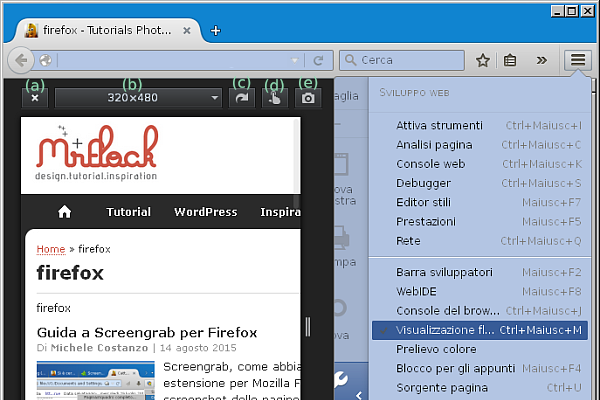
Task: Bookmark this page with the star icon
Action: (x=483, y=60)
